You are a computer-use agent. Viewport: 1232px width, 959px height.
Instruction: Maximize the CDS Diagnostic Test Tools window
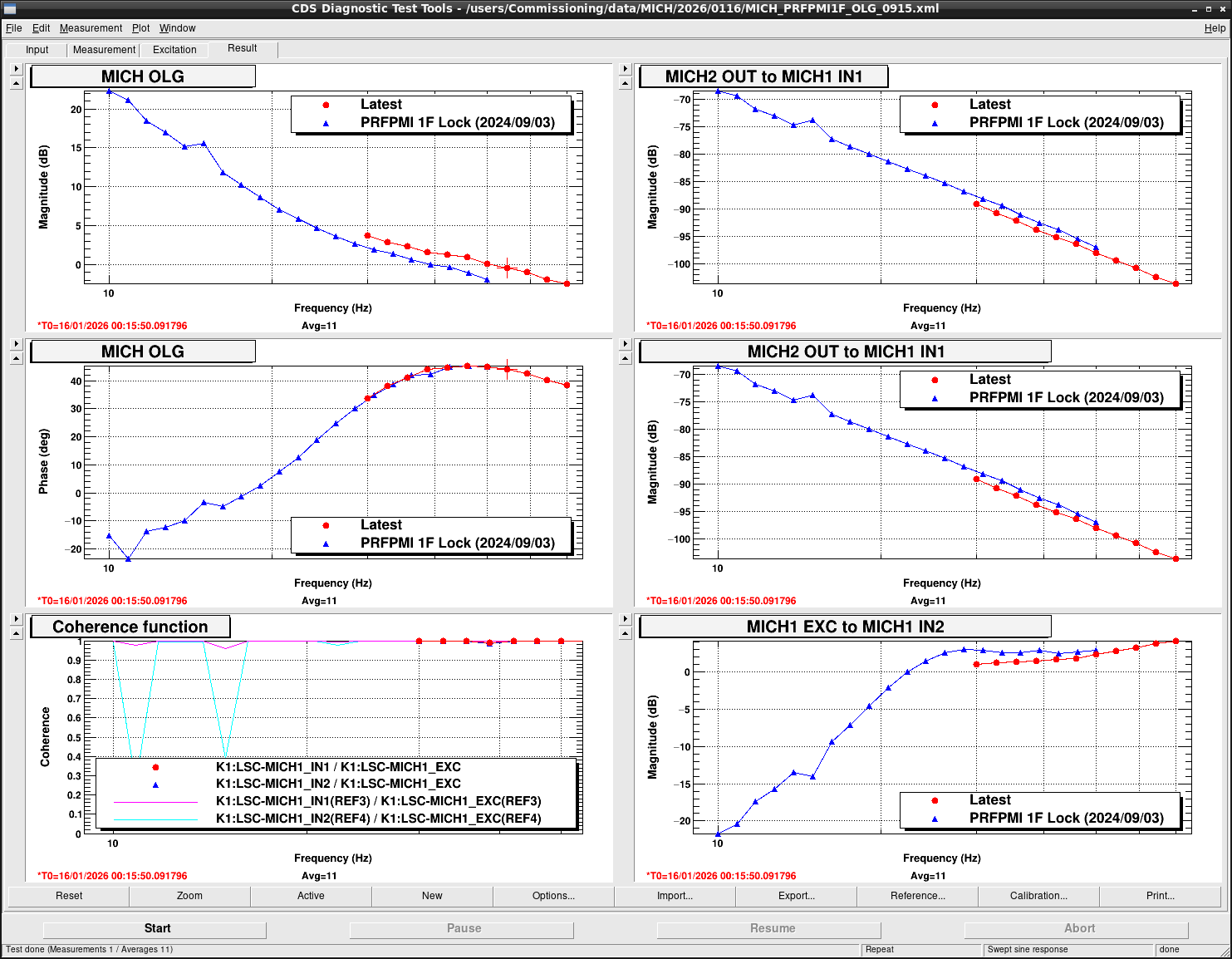tap(1208, 8)
